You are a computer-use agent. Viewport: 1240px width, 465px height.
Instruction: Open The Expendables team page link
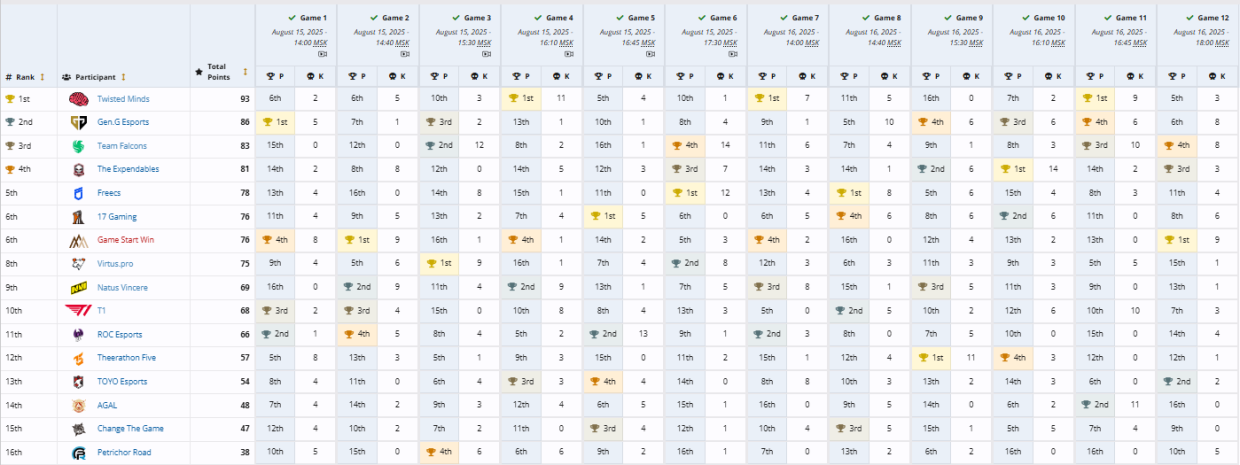(128, 170)
